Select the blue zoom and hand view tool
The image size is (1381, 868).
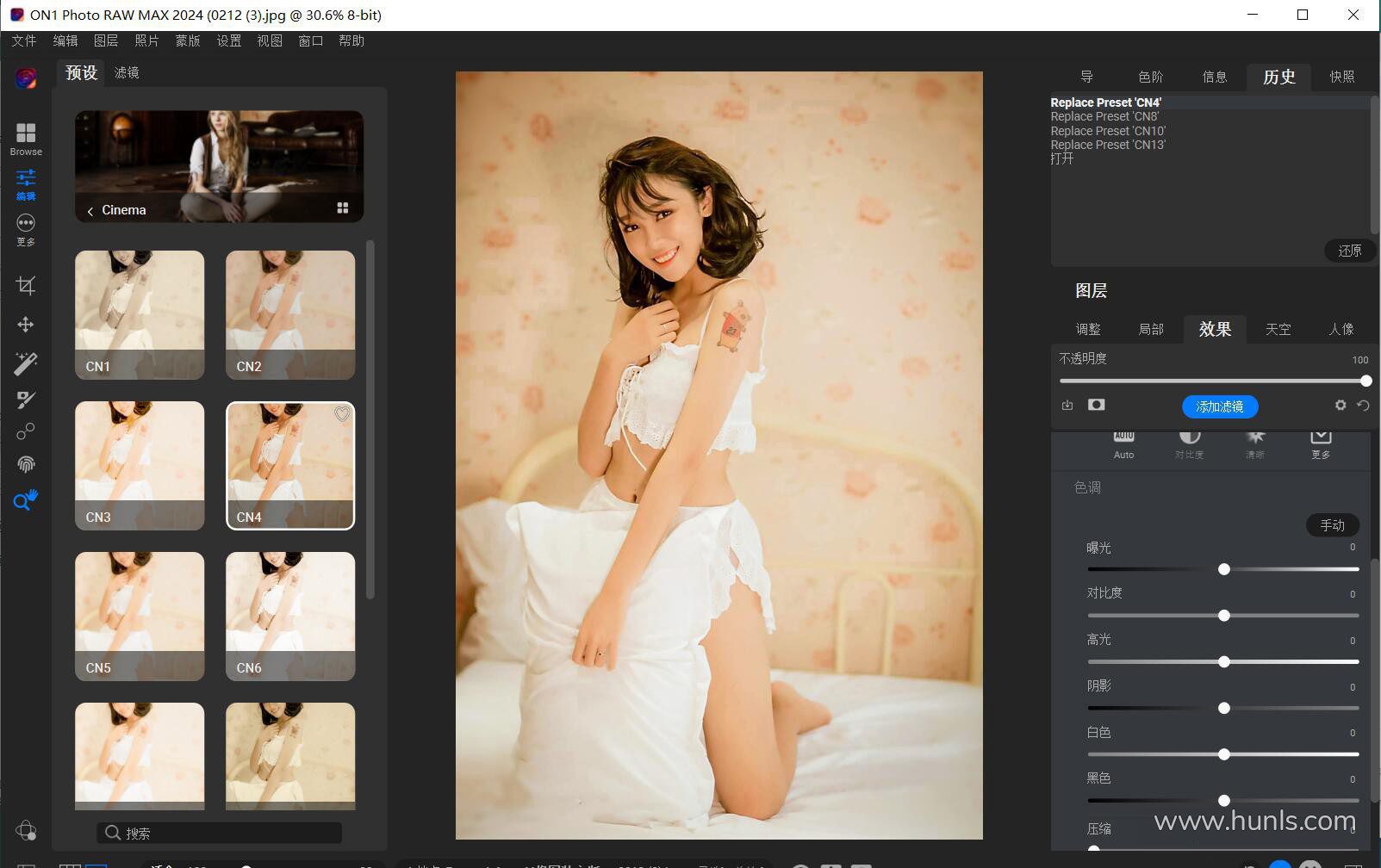pyautogui.click(x=26, y=500)
